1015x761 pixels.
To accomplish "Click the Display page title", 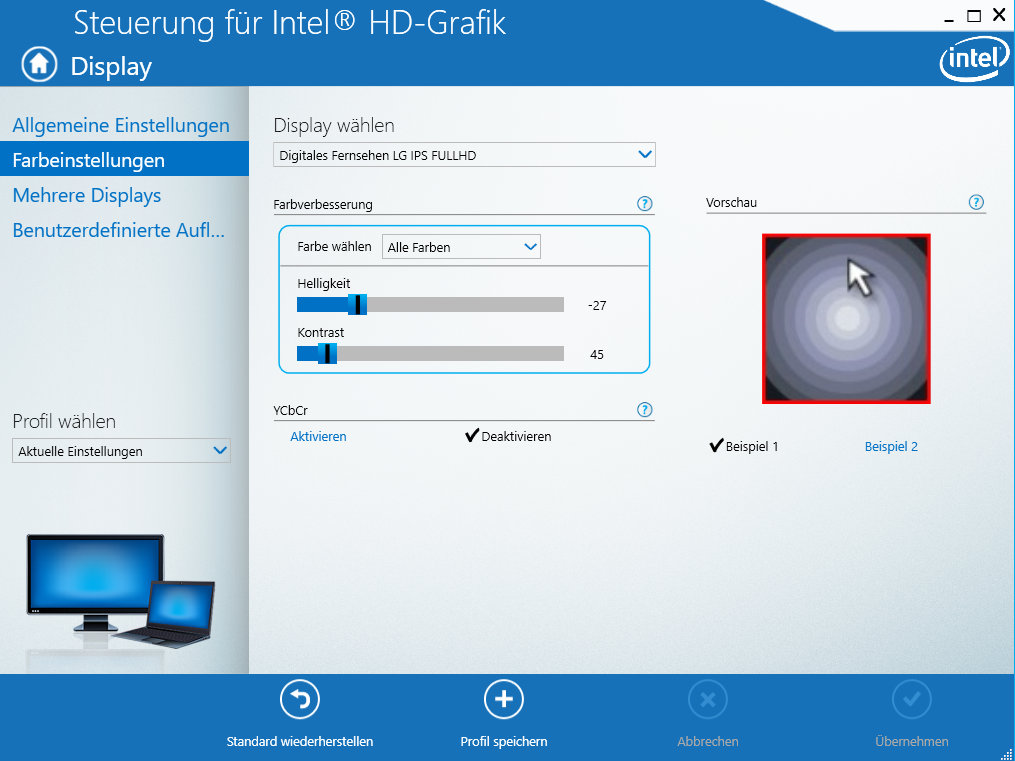I will [x=111, y=67].
